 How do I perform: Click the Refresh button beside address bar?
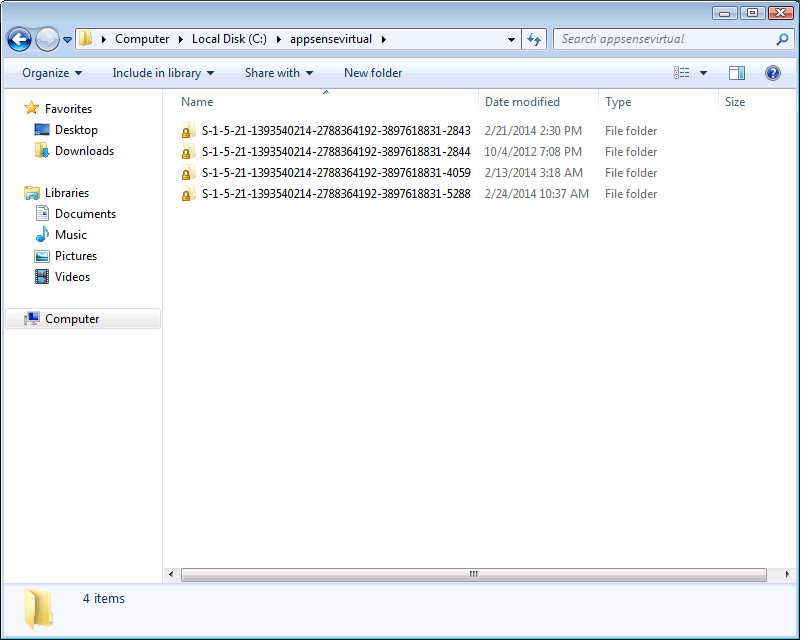[534, 40]
